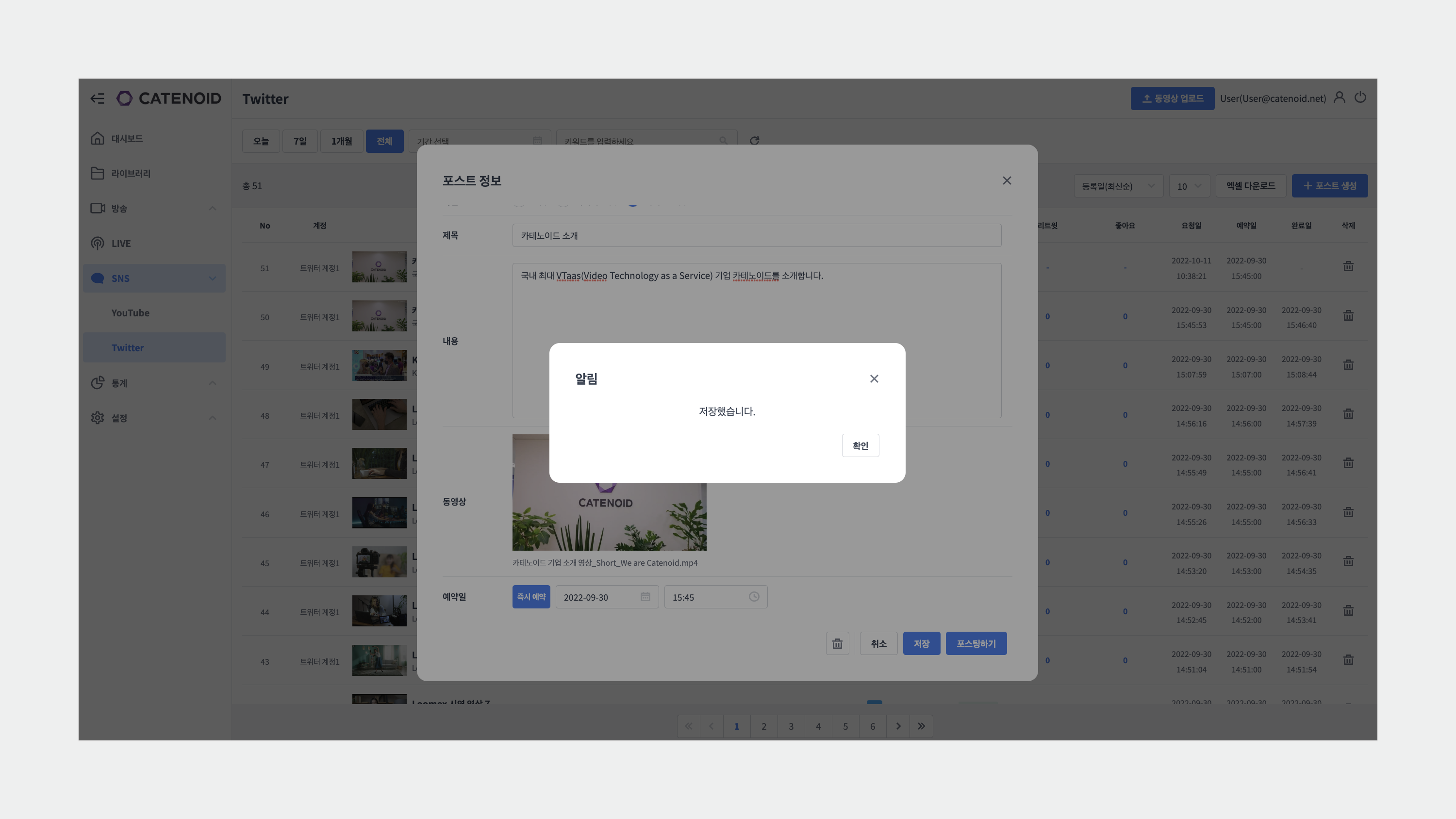The image size is (1456, 819).
Task: Delete row 51 with its trash icon
Action: coord(1348,267)
